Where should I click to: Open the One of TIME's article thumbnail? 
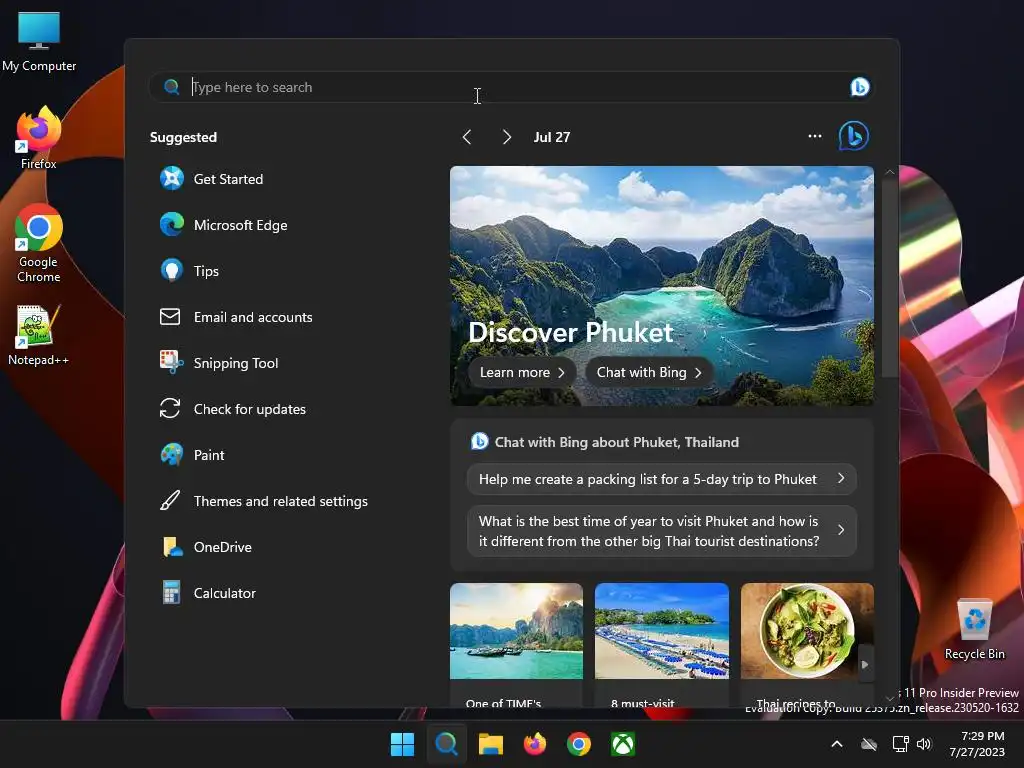pyautogui.click(x=517, y=631)
